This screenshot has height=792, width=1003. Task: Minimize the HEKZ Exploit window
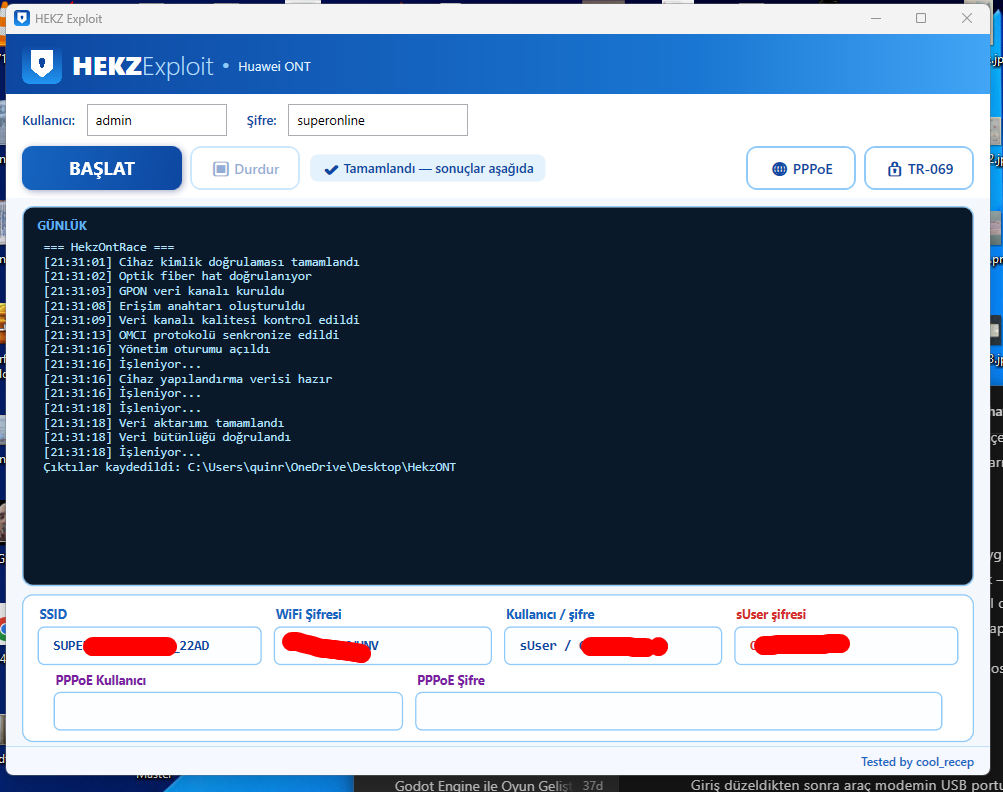click(876, 18)
